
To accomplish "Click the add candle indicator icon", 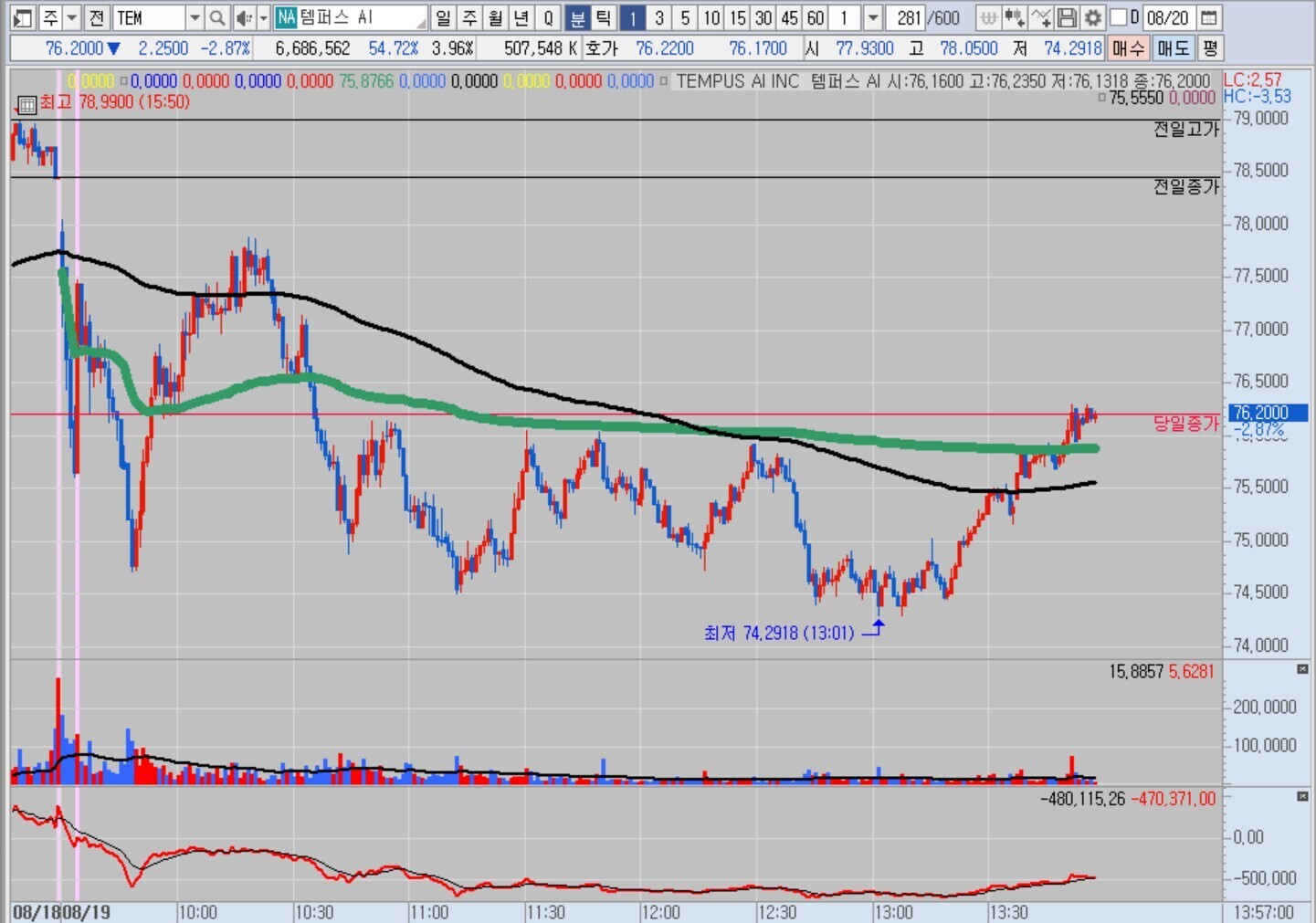I will click(1014, 17).
